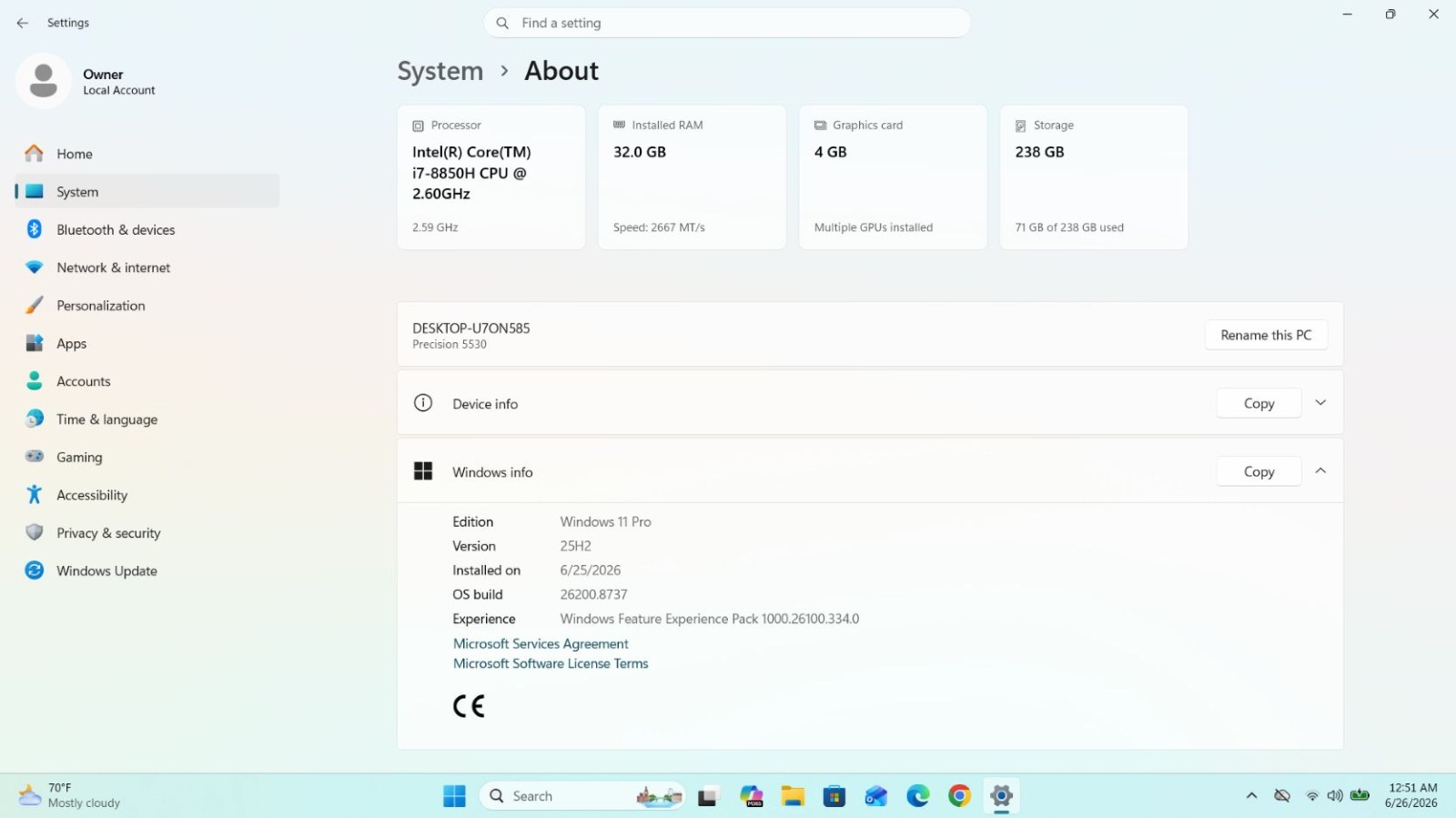The width and height of the screenshot is (1456, 818).
Task: Click Rename this PC button
Action: (1266, 335)
